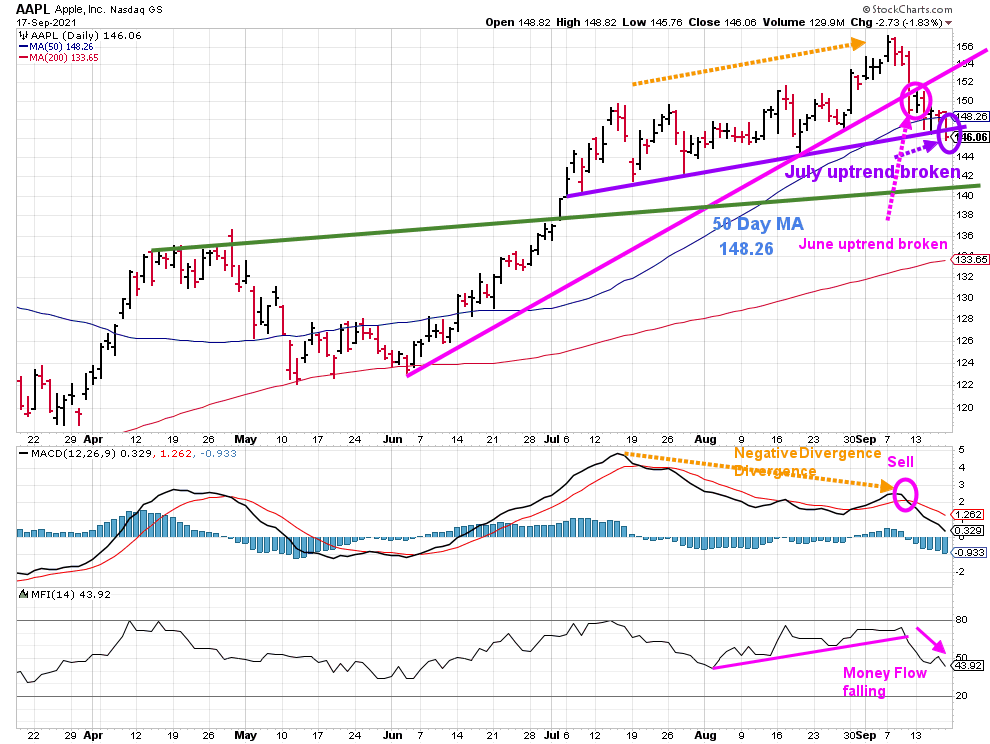Click the bar-chart icon beside AAPL (Daily)
This screenshot has width=990, height=744.
tap(23, 35)
